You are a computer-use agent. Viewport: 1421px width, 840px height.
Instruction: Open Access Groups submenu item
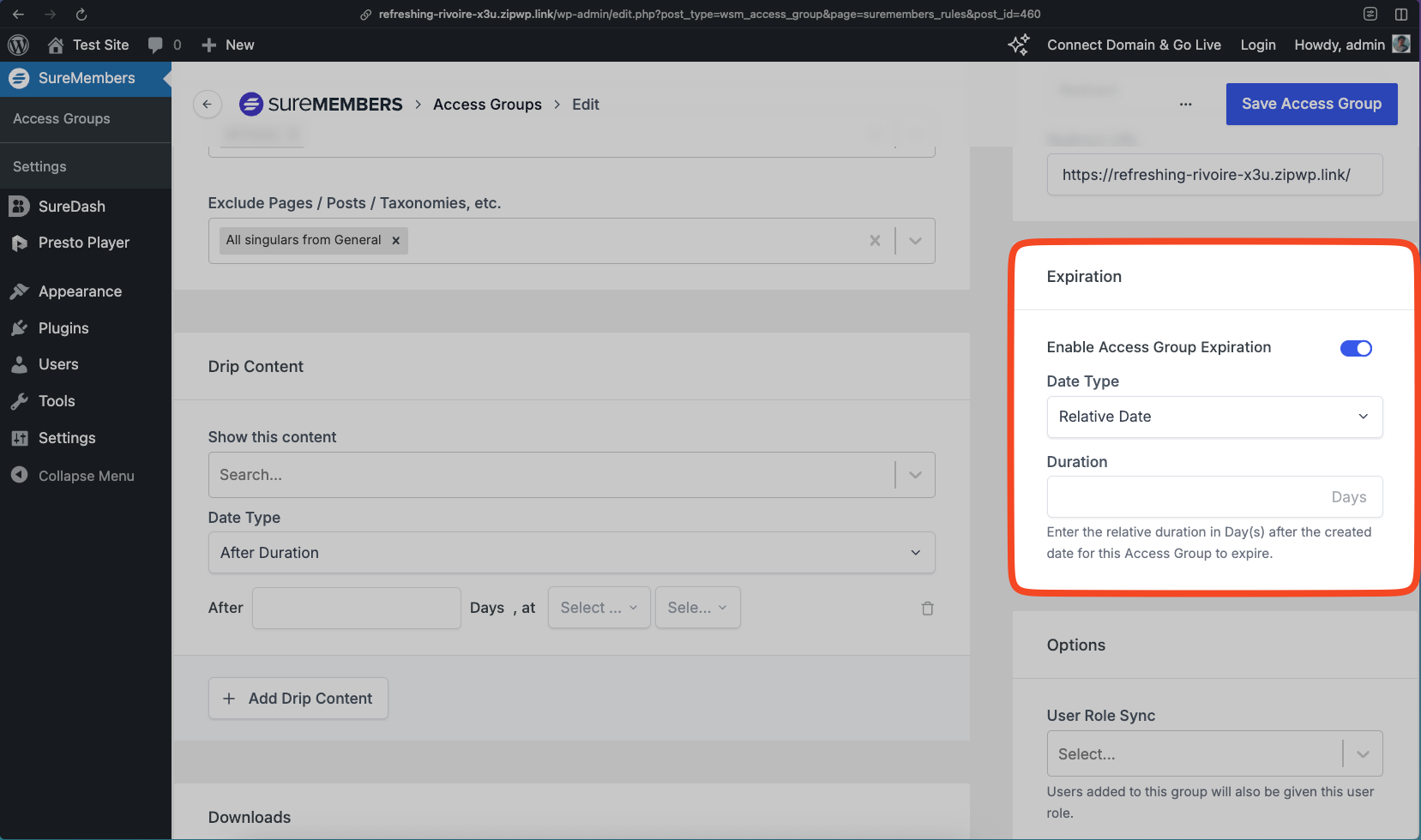click(62, 119)
